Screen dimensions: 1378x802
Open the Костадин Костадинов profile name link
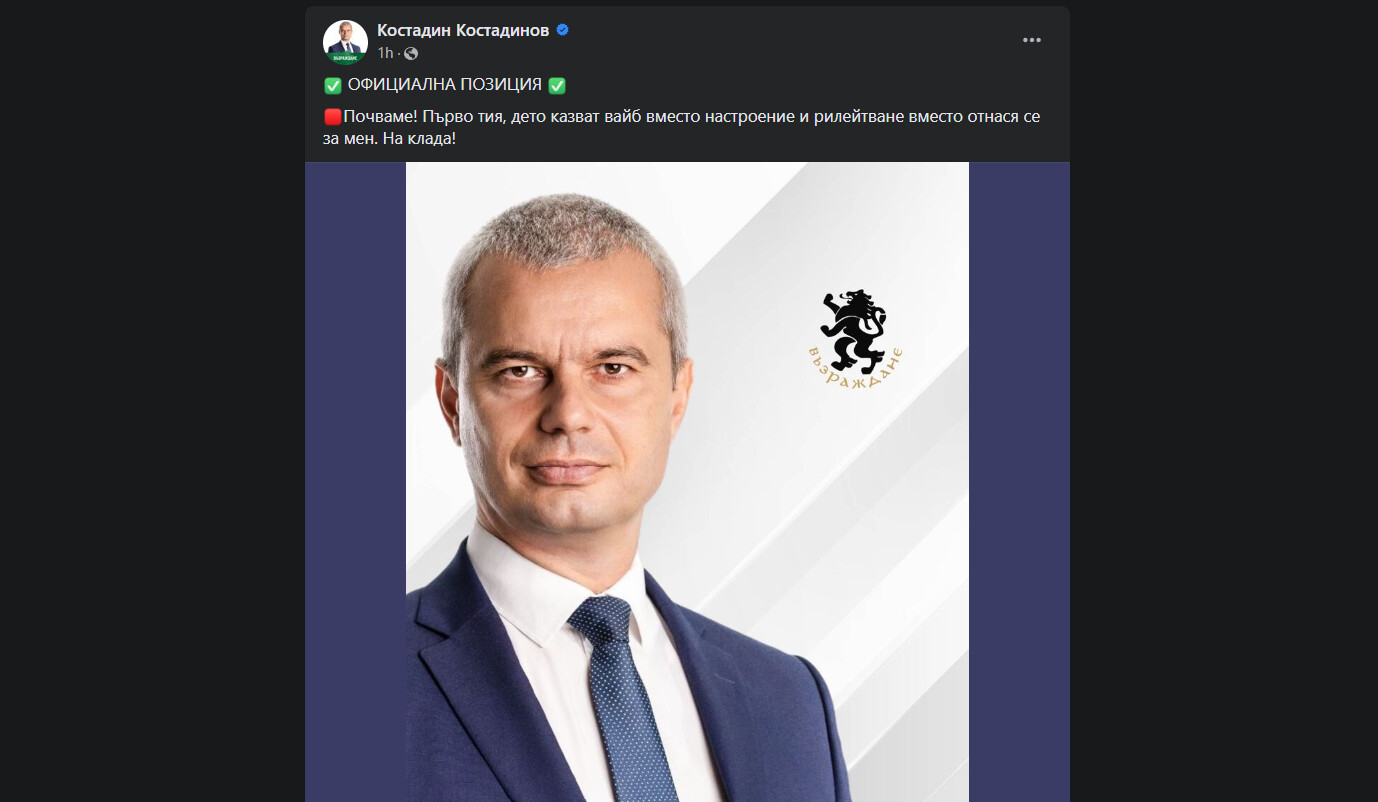463,30
